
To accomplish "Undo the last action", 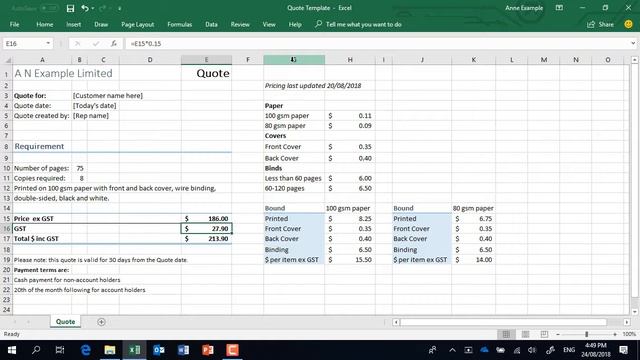I will (x=84, y=8).
